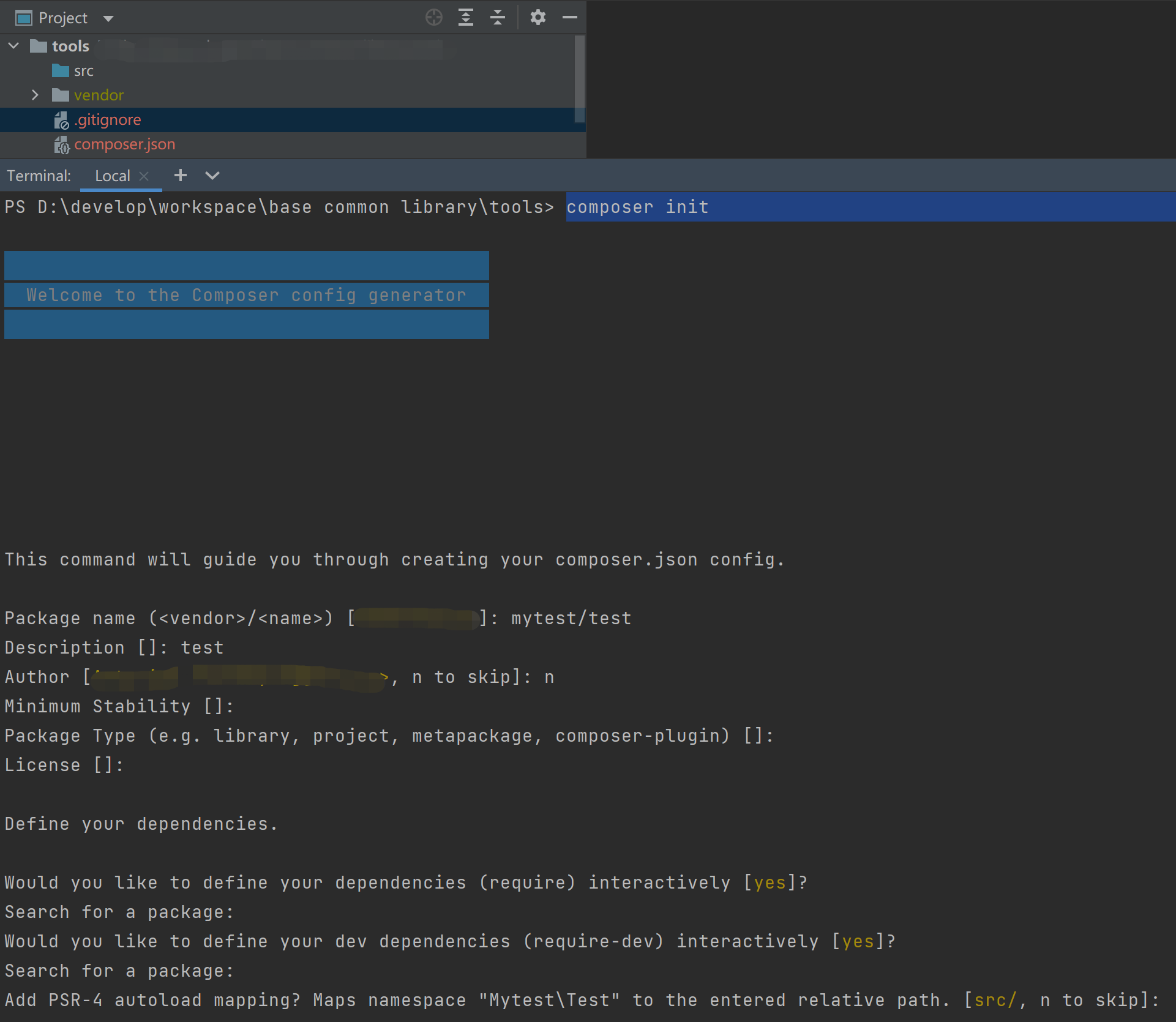Click the locate/select opened file target icon
Screen dimensions: 1176x1022
point(434,17)
